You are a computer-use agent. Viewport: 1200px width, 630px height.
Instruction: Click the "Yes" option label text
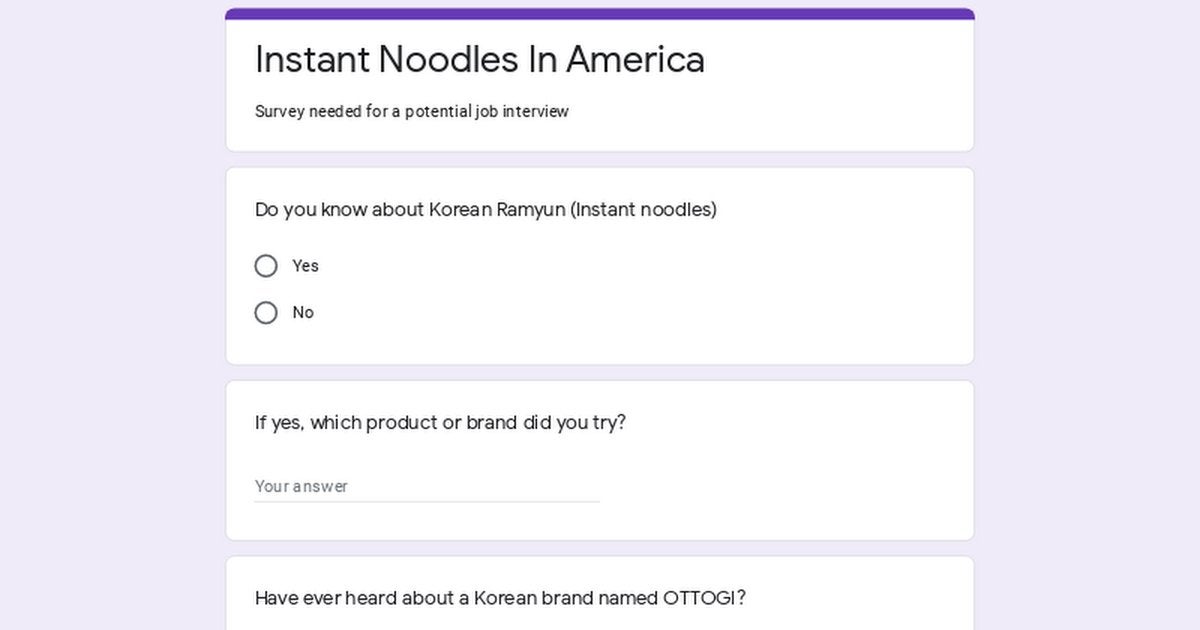tap(305, 266)
